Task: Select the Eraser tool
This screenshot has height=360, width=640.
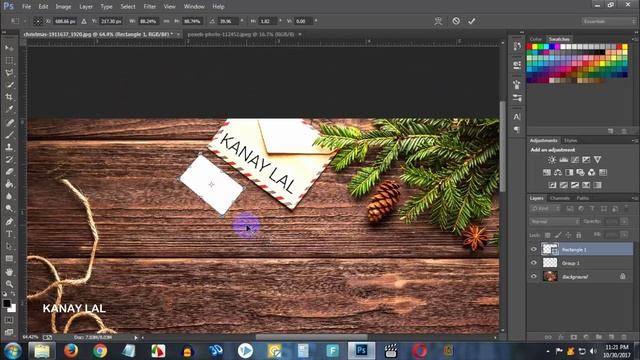Action: point(9,171)
